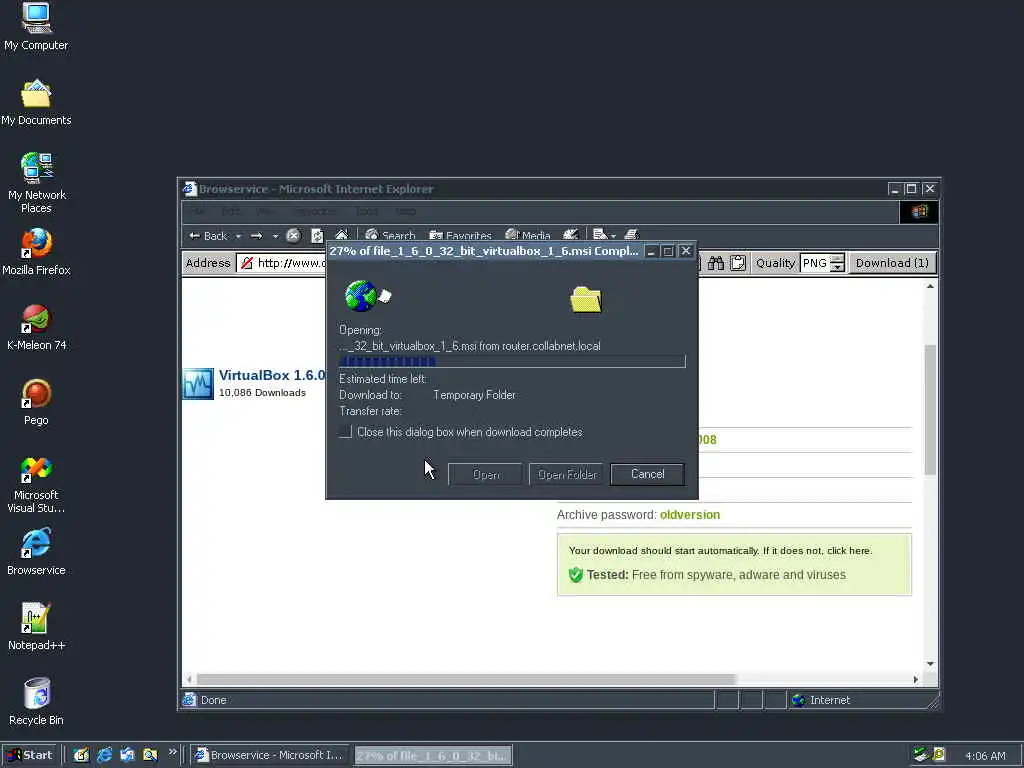Click the binoculars find icon
This screenshot has height=768, width=1024.
coord(716,263)
